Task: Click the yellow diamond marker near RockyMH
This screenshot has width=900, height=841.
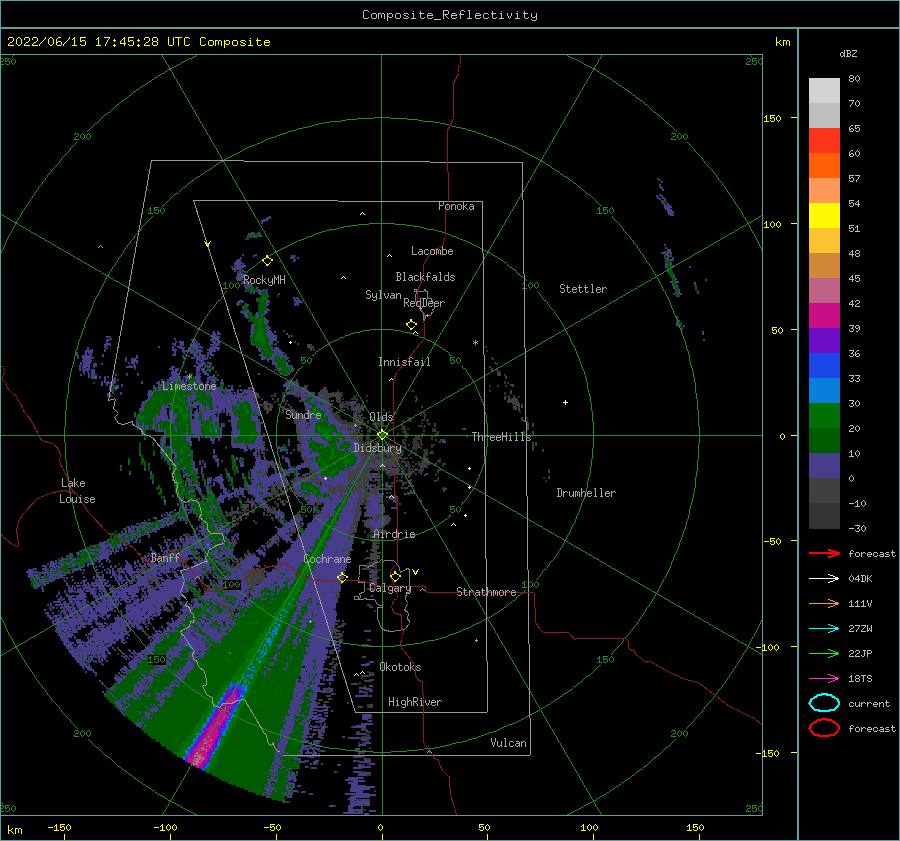Action: [267, 261]
